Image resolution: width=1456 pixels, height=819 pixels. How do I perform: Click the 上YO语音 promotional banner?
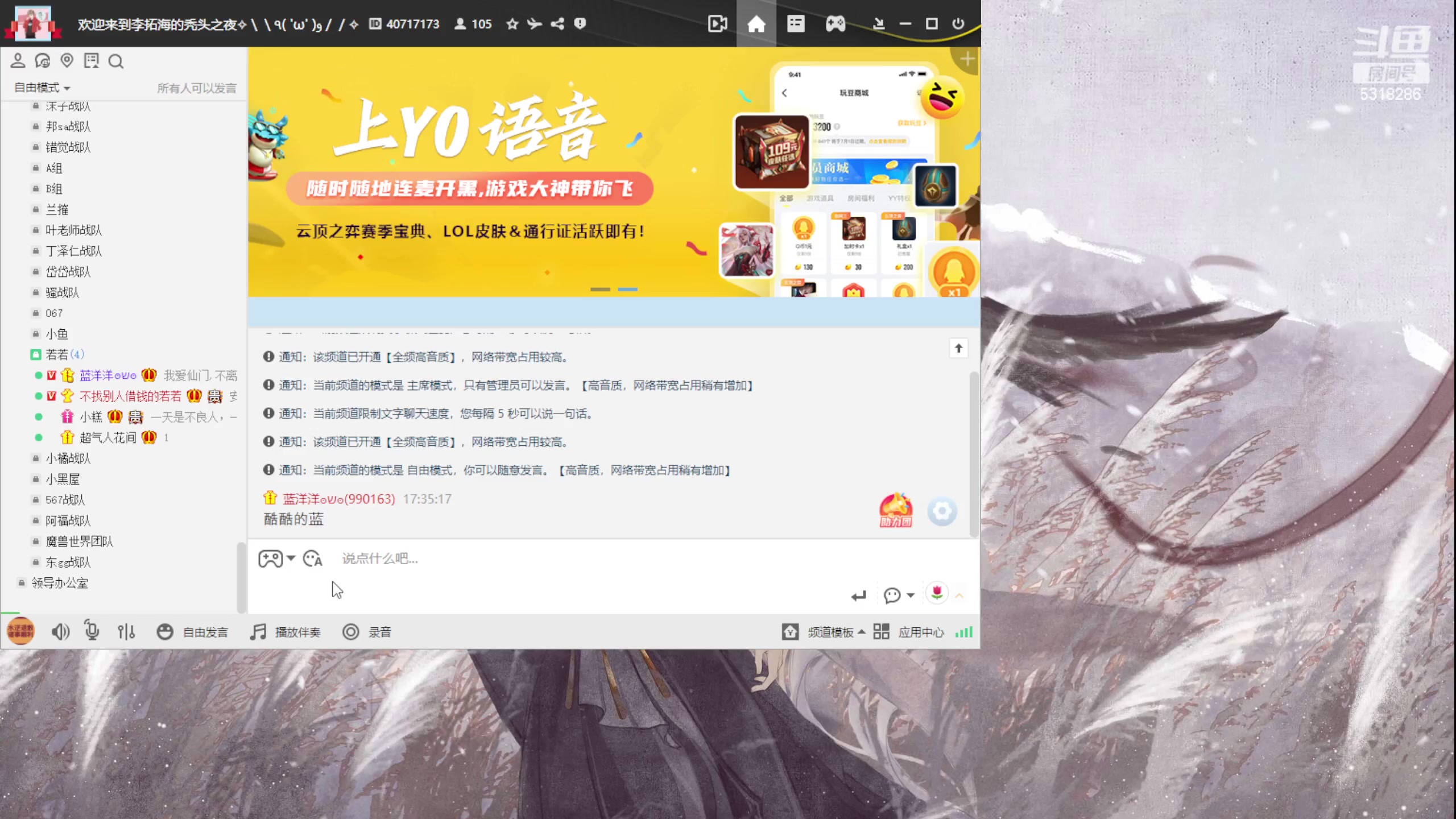pos(614,172)
